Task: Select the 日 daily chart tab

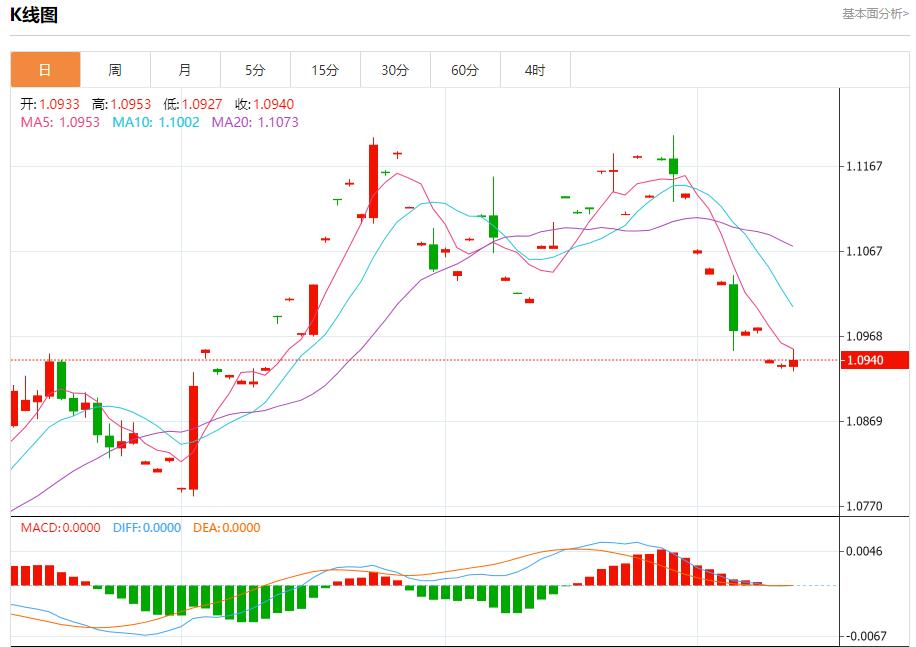Action: click(45, 70)
